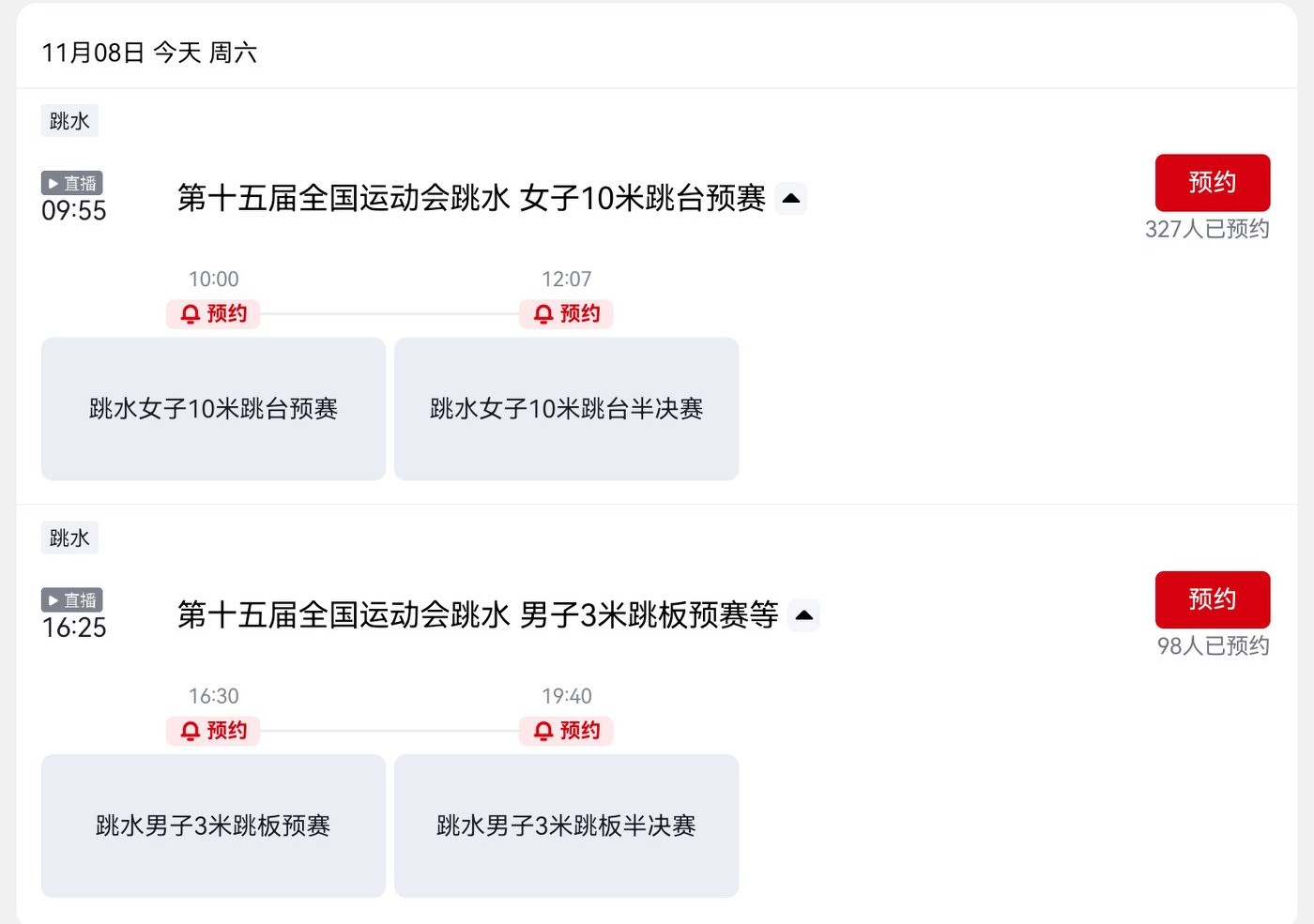The width and height of the screenshot is (1314, 924).
Task: Toggle the 10:00 bell reminder
Action: 214,314
